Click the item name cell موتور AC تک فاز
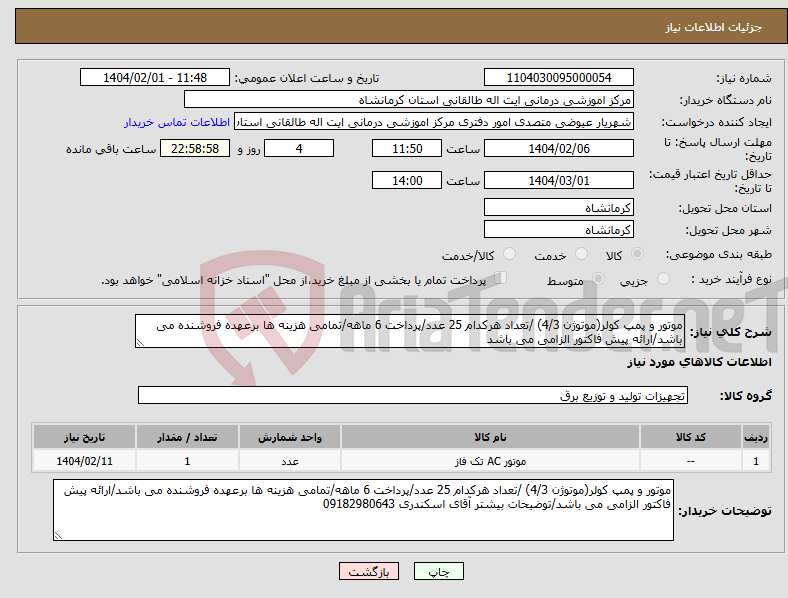This screenshot has height=598, width=788. click(490, 461)
